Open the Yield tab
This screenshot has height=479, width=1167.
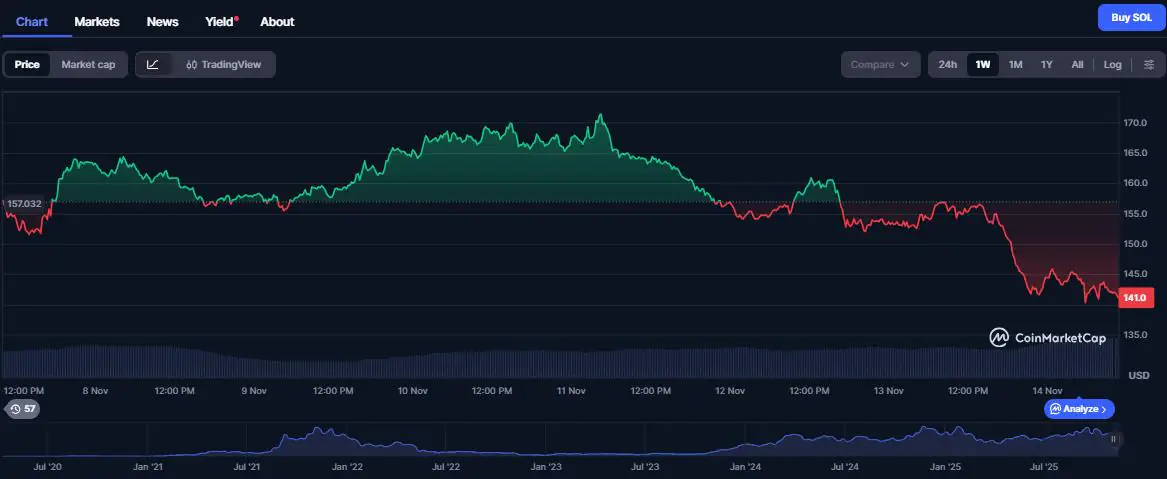click(220, 21)
